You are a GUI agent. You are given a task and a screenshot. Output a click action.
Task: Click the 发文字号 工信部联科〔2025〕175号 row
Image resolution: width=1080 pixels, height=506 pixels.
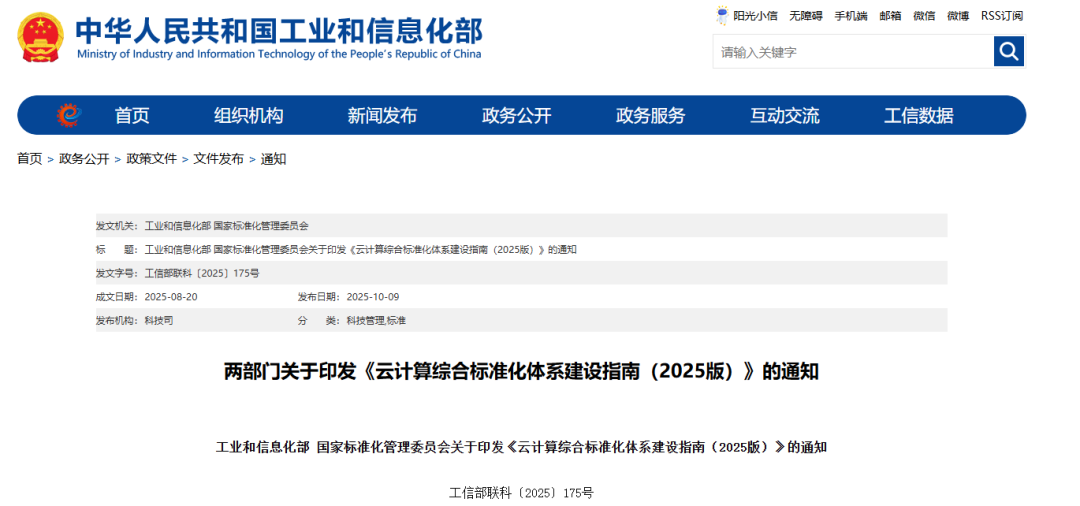(x=521, y=273)
